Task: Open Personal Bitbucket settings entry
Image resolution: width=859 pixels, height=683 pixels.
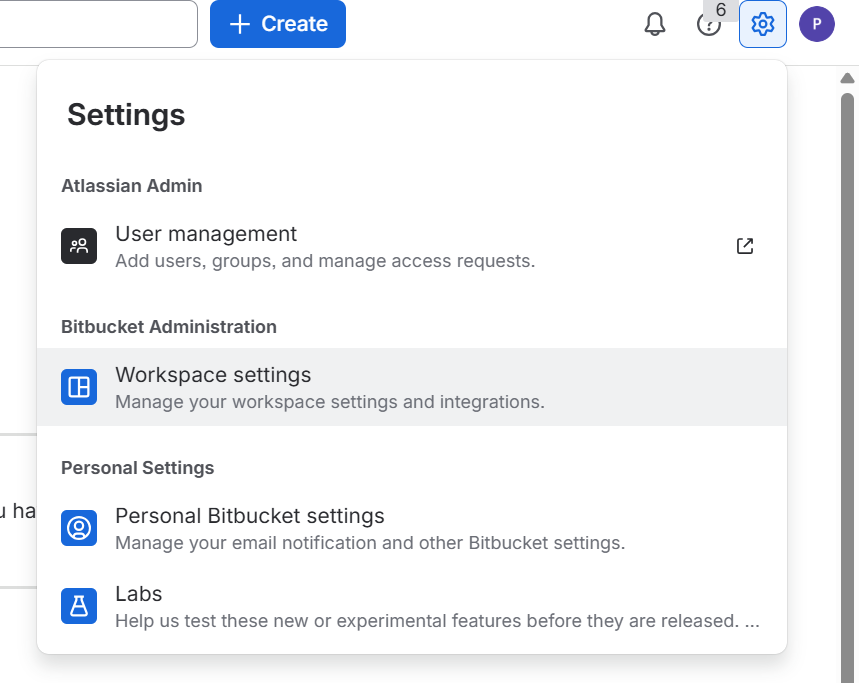Action: click(x=412, y=528)
